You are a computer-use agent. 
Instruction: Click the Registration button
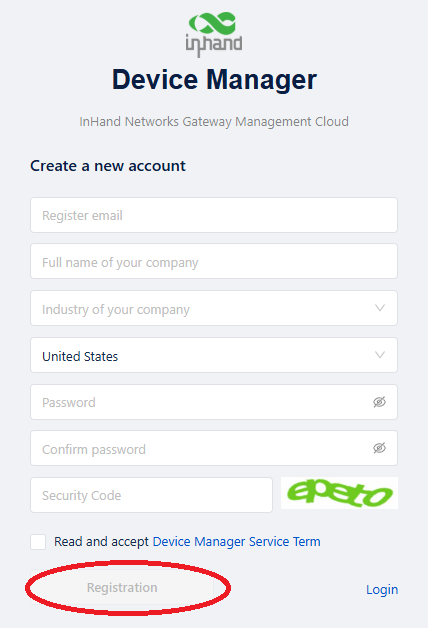(122, 588)
